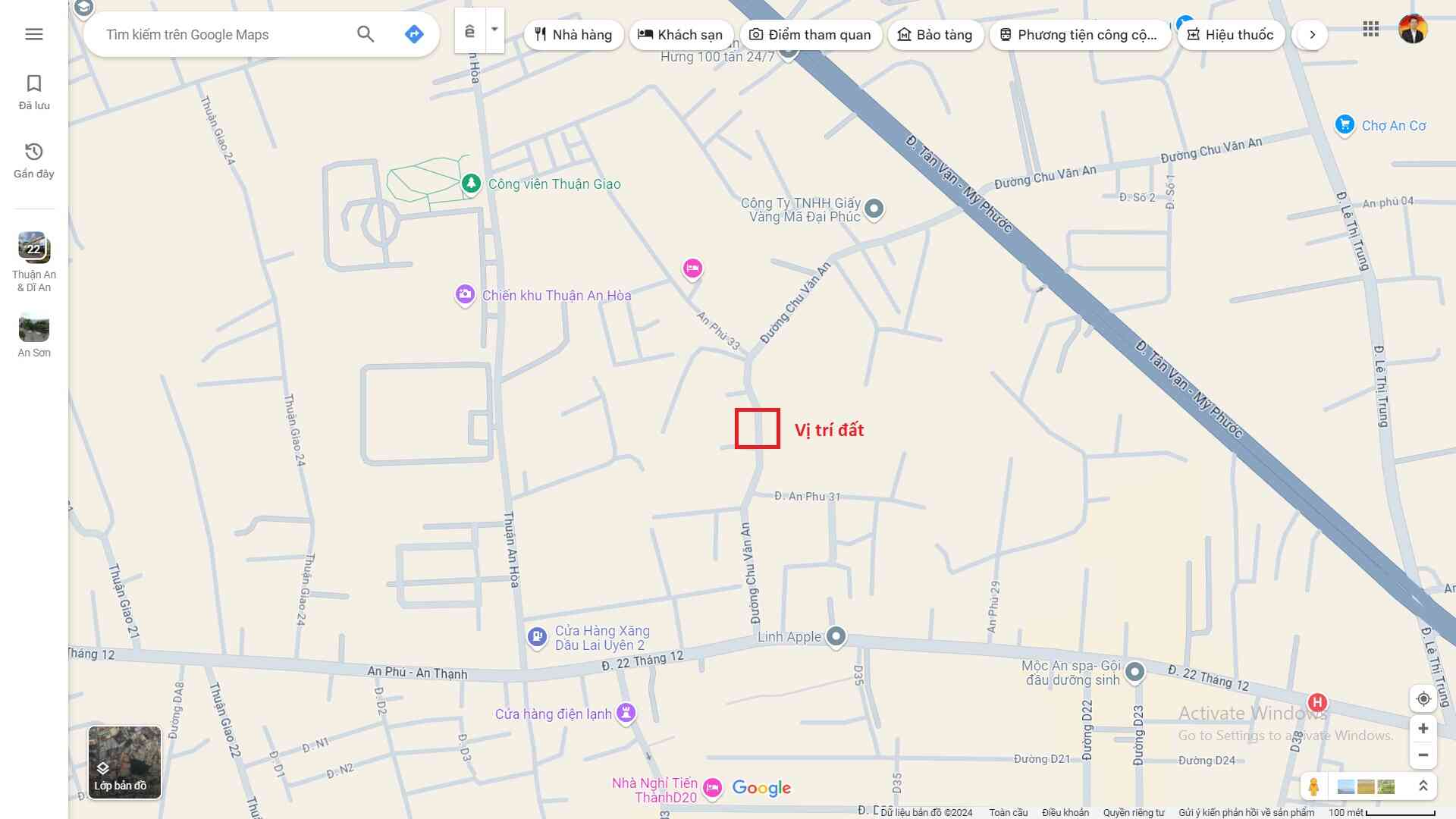
Task: Click the search magnifier icon
Action: pos(366,34)
